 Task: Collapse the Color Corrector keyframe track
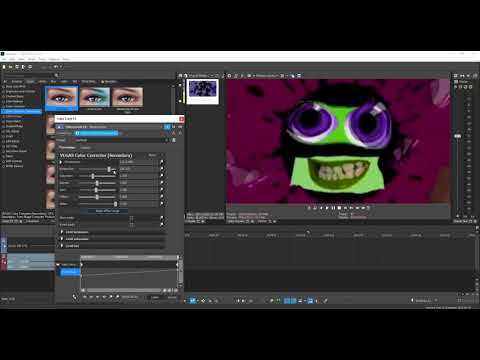(x=58, y=265)
